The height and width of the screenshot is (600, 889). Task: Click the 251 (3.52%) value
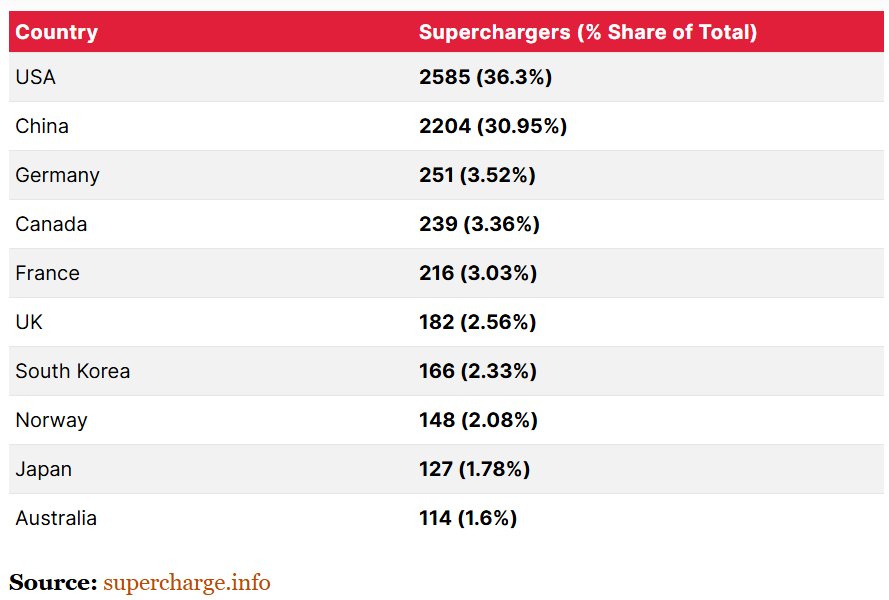[477, 175]
